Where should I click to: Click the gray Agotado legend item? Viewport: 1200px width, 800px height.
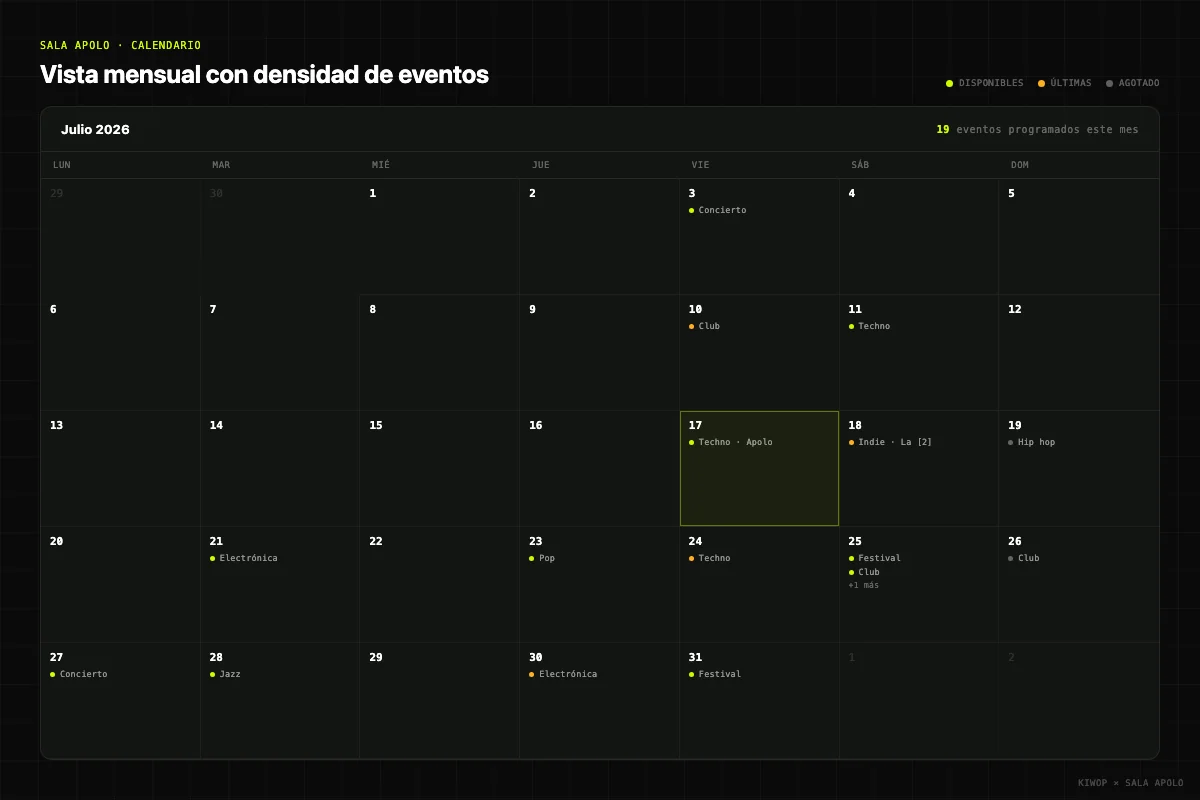click(1133, 83)
